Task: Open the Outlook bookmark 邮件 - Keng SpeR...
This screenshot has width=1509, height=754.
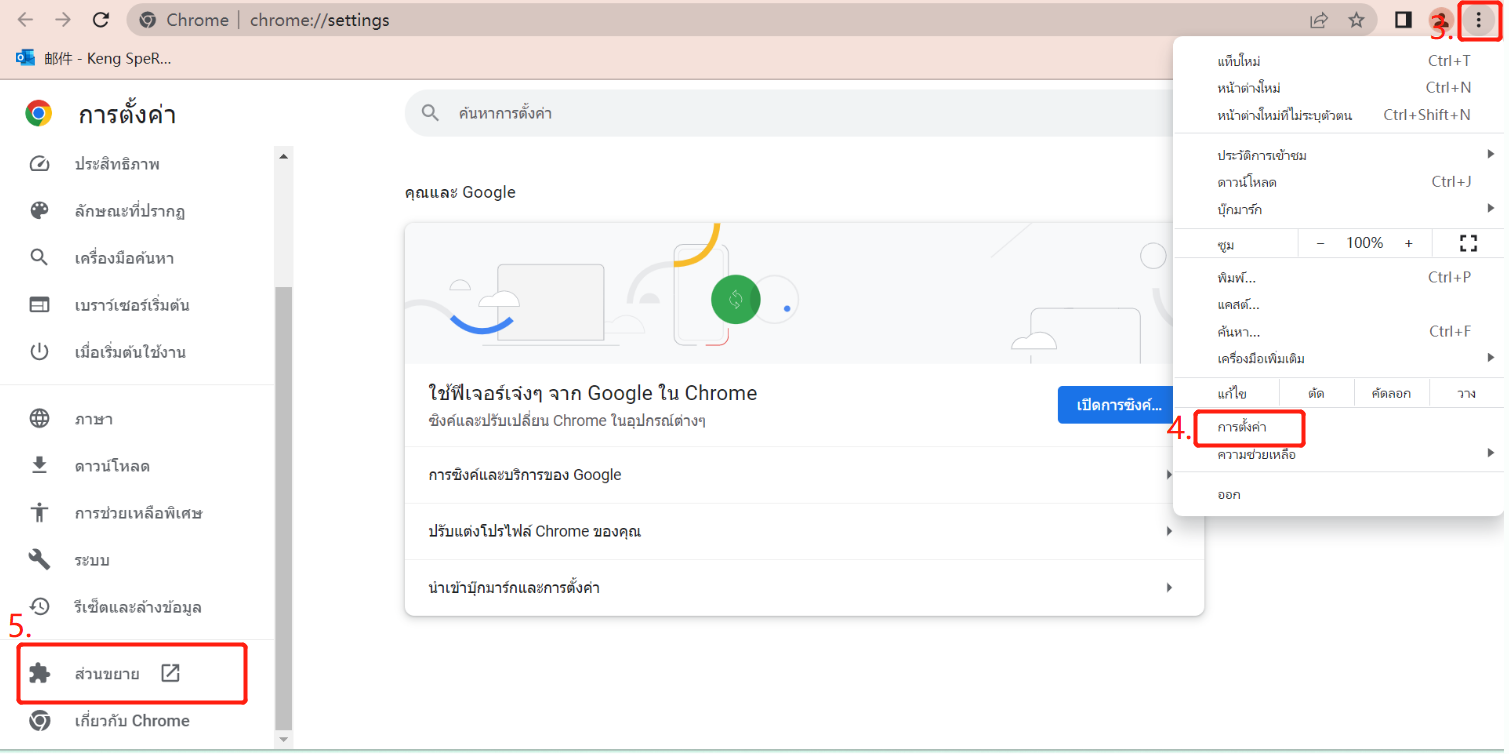Action: coord(93,58)
